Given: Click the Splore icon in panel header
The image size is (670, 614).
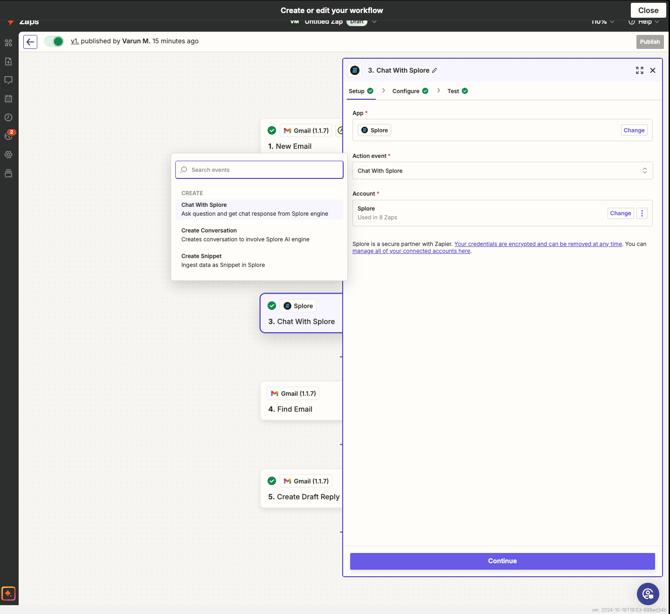Looking at the screenshot, I should pyautogui.click(x=355, y=71).
